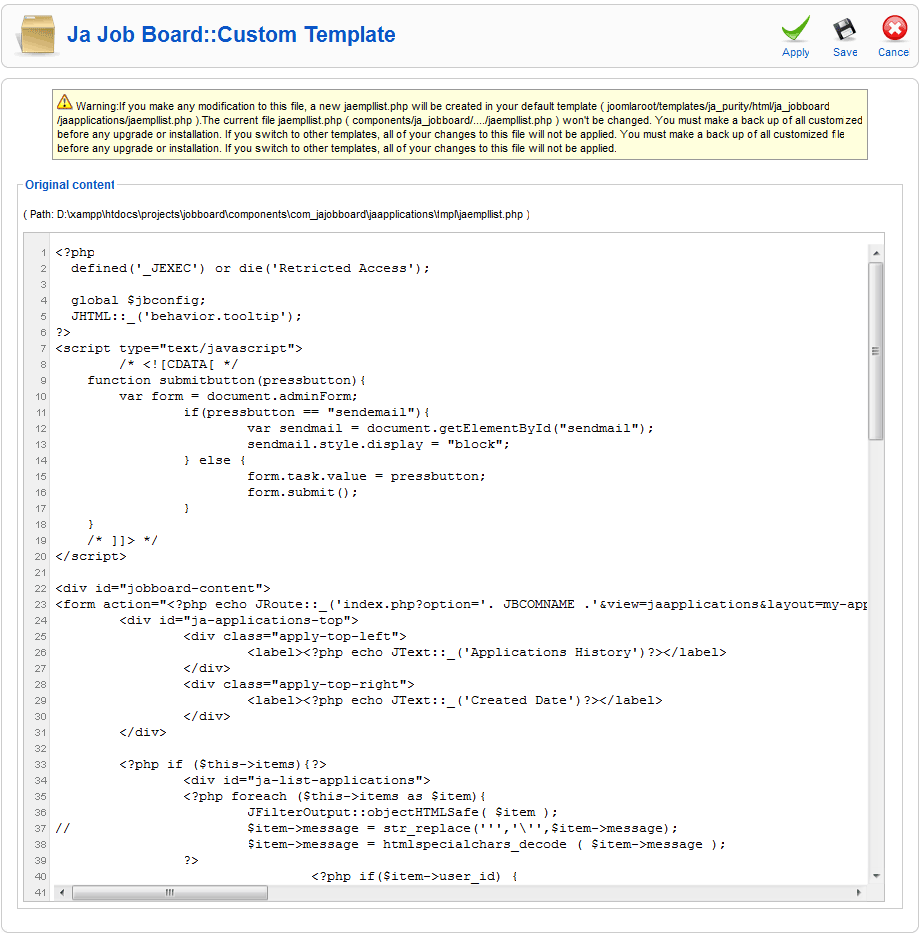Click the 'JFilterOutput::objectHTMLSafe' line
Image resolution: width=921 pixels, height=937 pixels.
coord(402,812)
